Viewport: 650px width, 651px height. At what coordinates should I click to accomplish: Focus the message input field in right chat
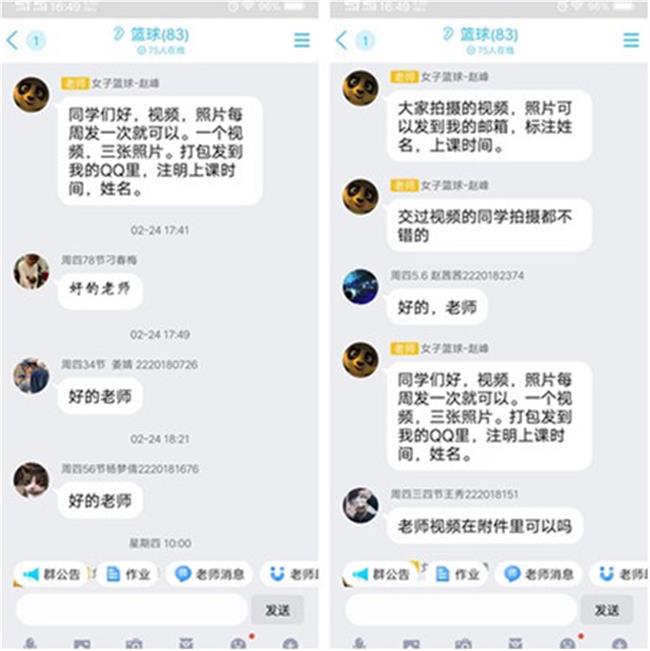click(461, 610)
